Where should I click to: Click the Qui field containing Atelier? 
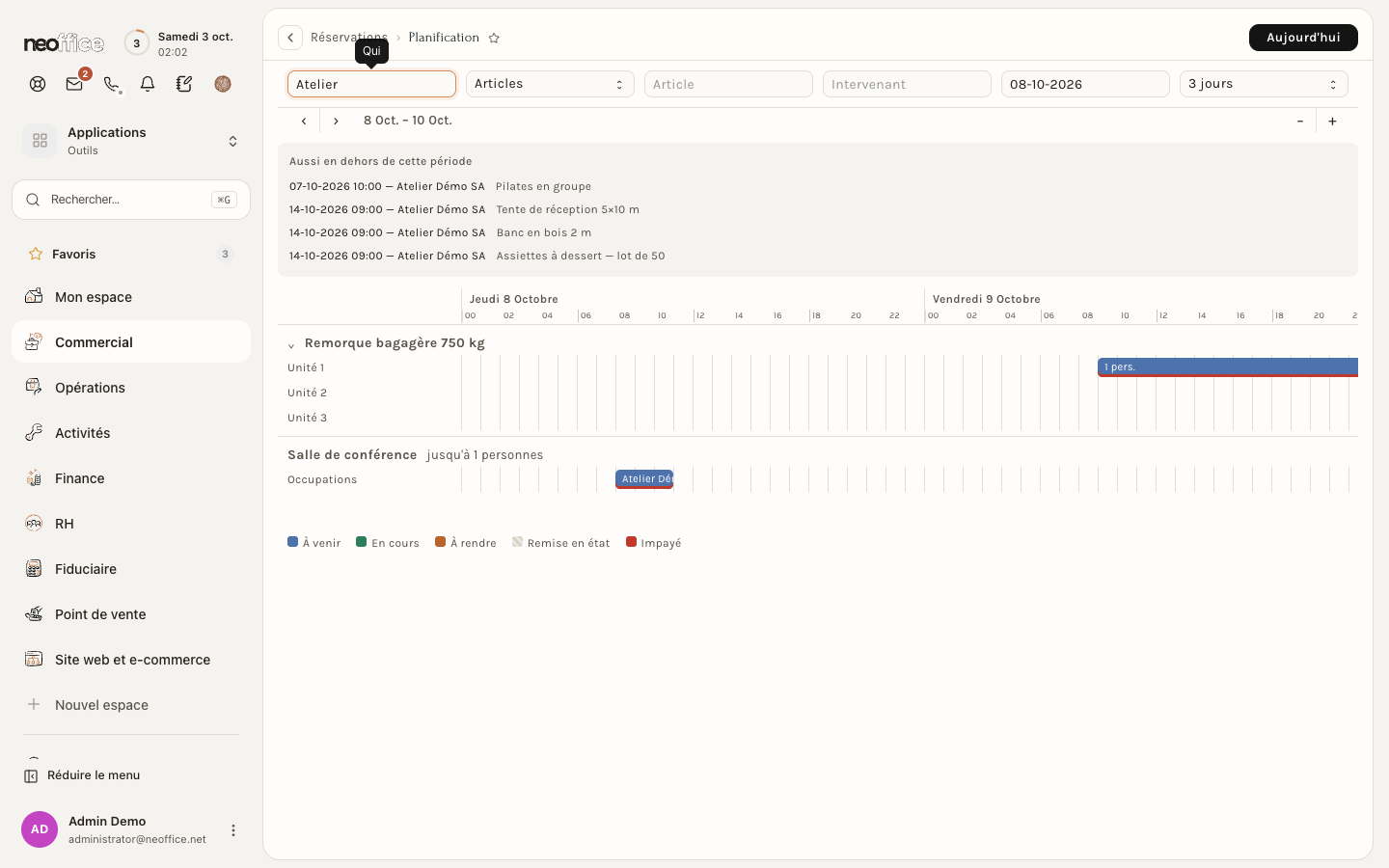pyautogui.click(x=371, y=84)
